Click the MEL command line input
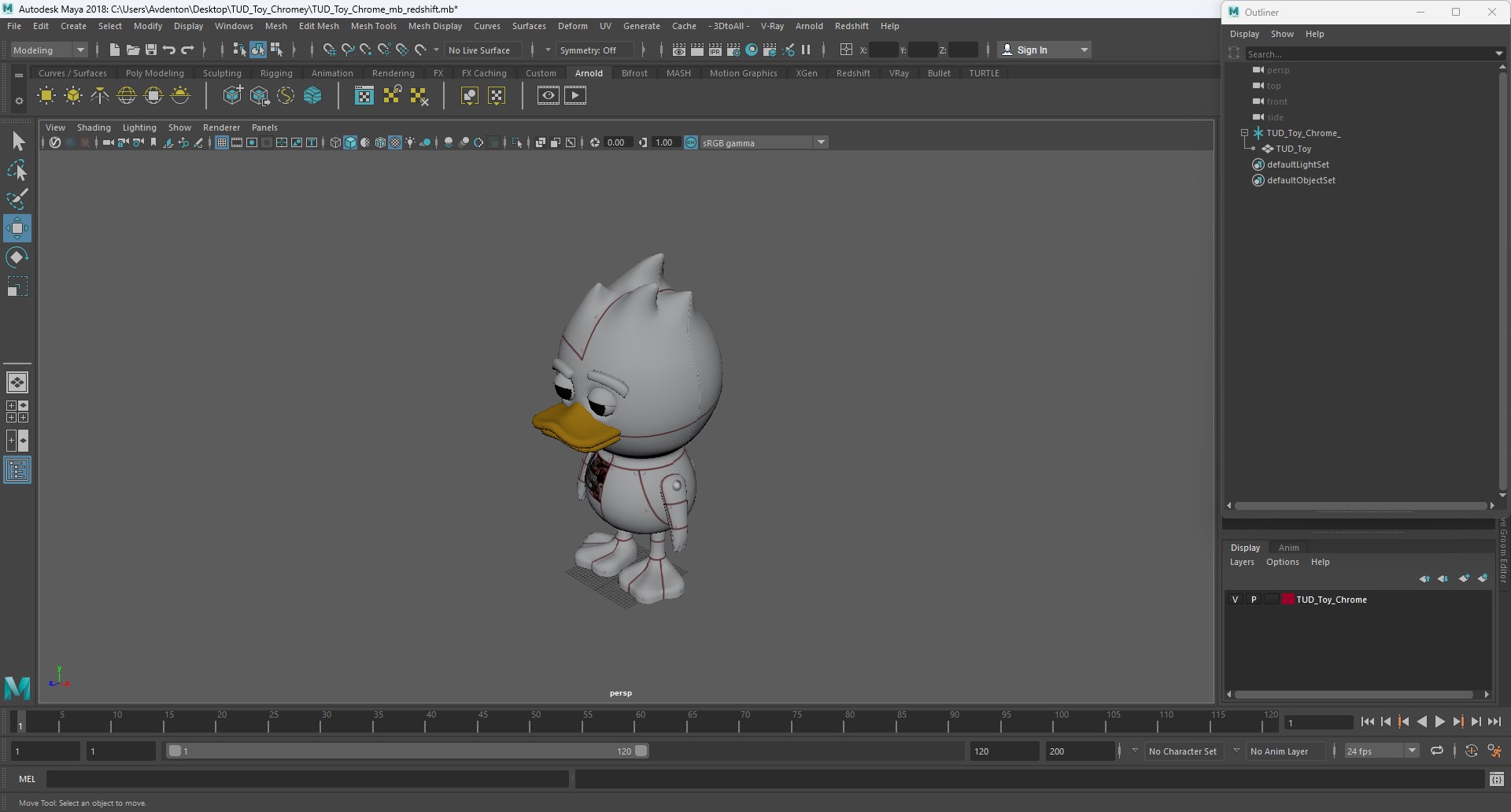The image size is (1511, 812). [307, 779]
